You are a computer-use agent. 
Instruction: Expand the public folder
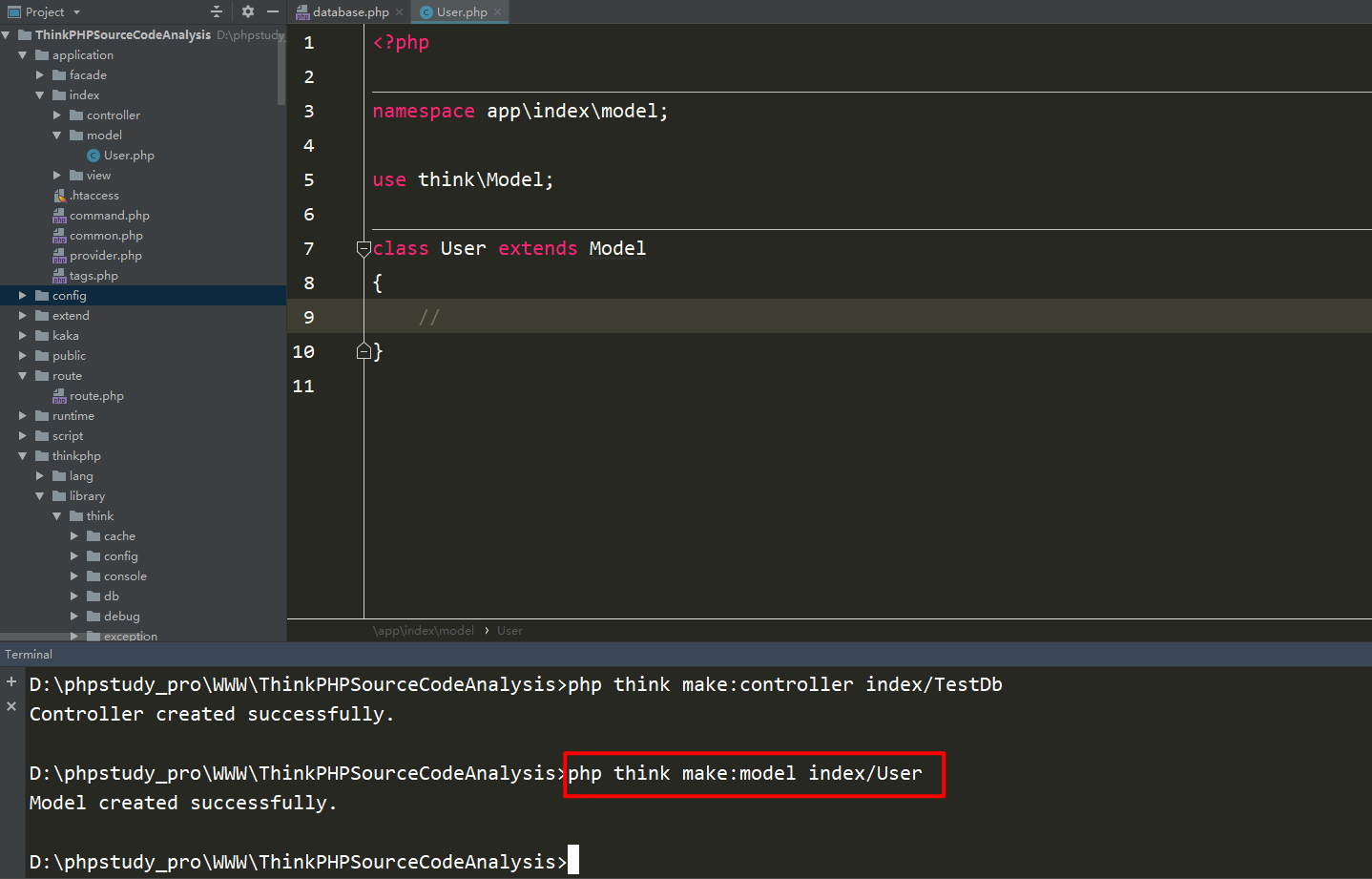(23, 356)
